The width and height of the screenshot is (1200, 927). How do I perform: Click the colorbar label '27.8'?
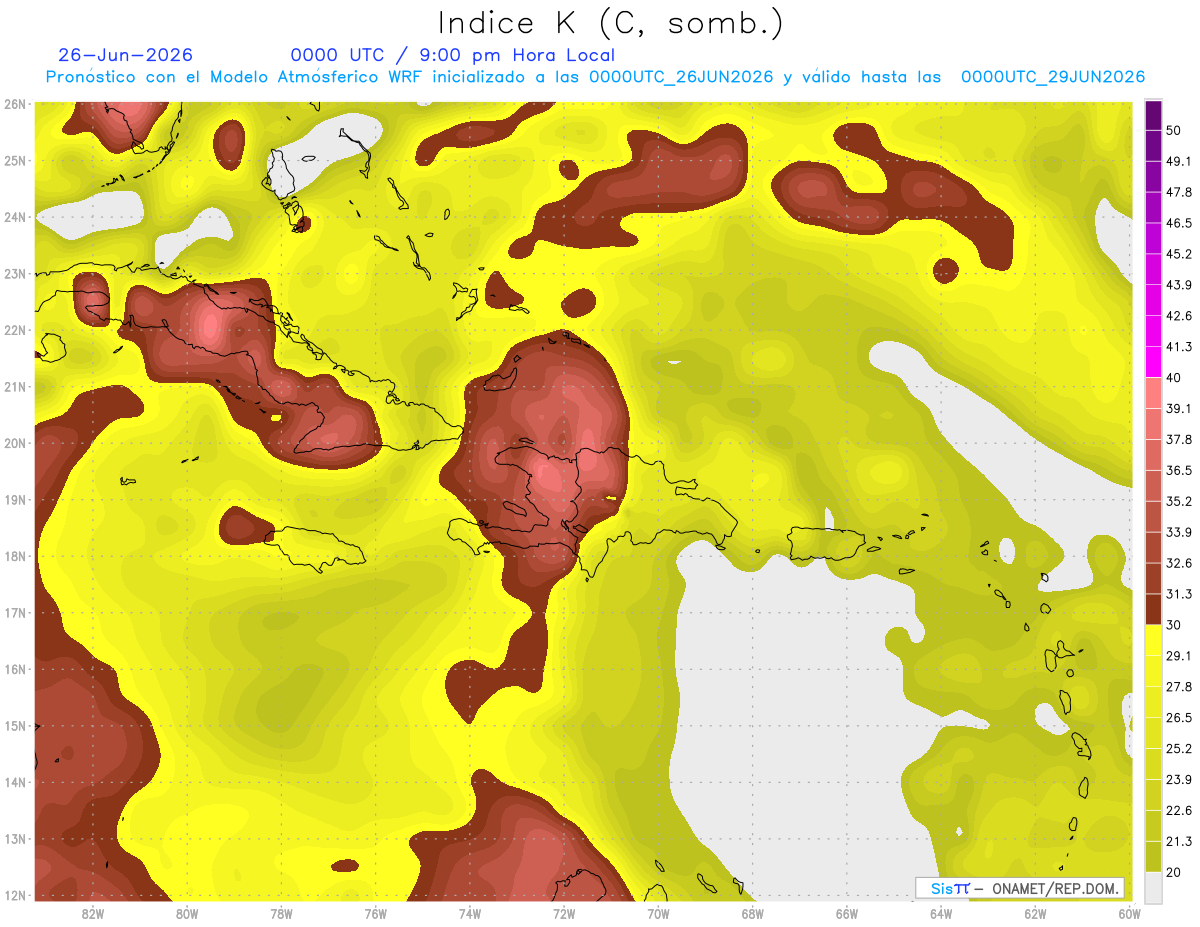coord(1179,686)
